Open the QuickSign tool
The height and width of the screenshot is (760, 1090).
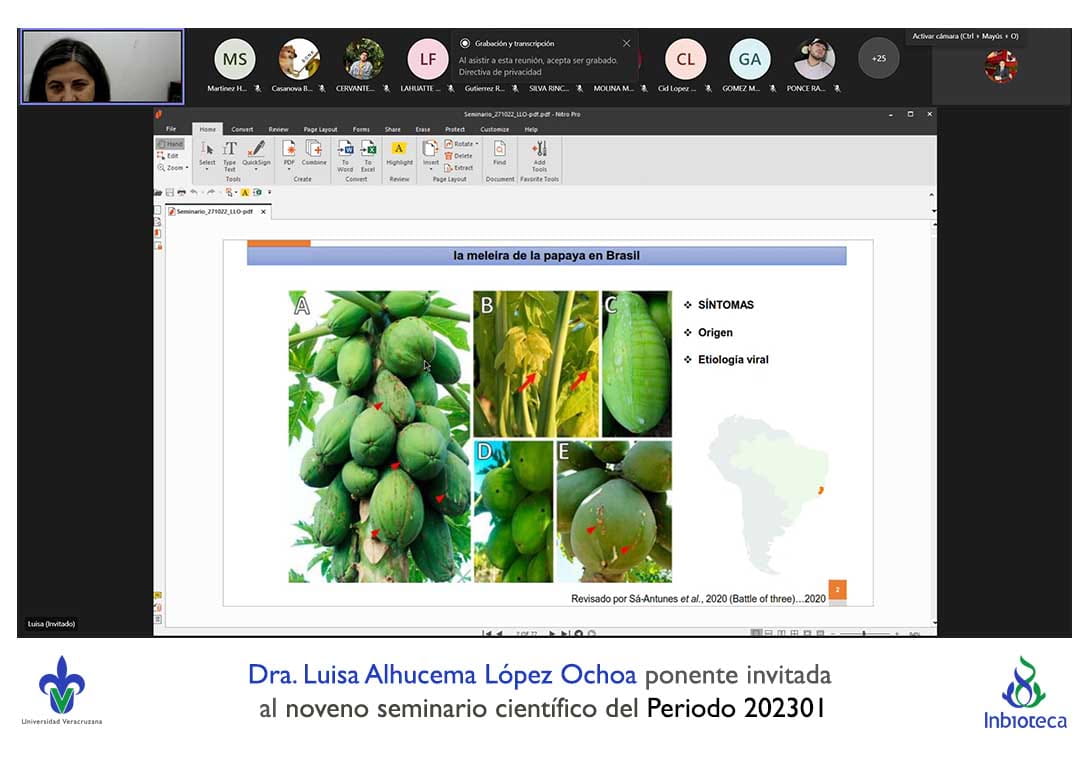256,153
